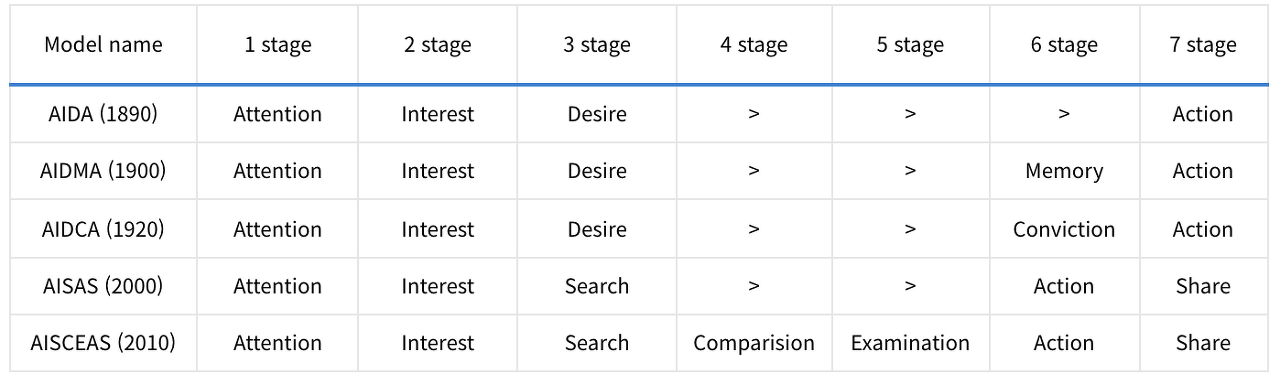The image size is (1280, 385).
Task: Select the "7 stage" header cell
Action: pos(1203,45)
